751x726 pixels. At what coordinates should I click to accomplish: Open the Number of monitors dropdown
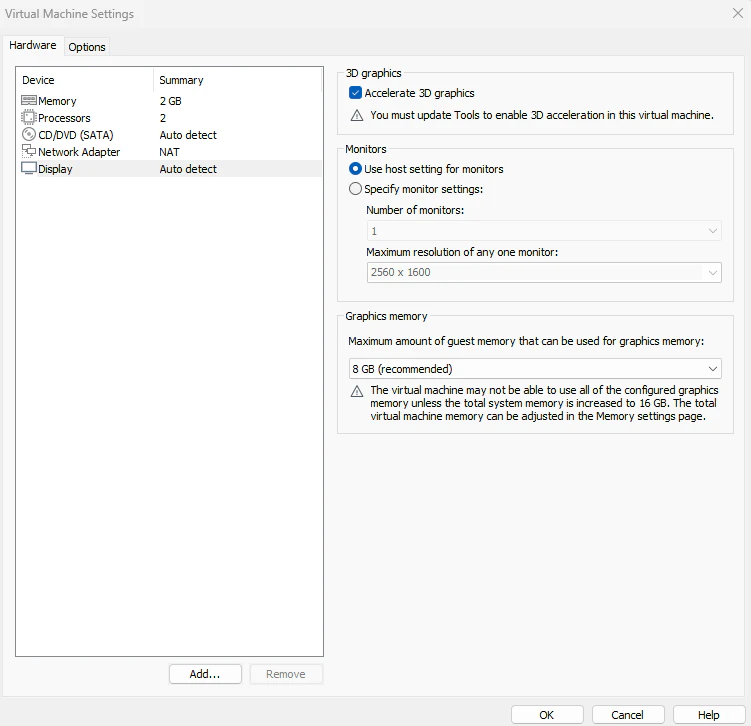click(544, 231)
